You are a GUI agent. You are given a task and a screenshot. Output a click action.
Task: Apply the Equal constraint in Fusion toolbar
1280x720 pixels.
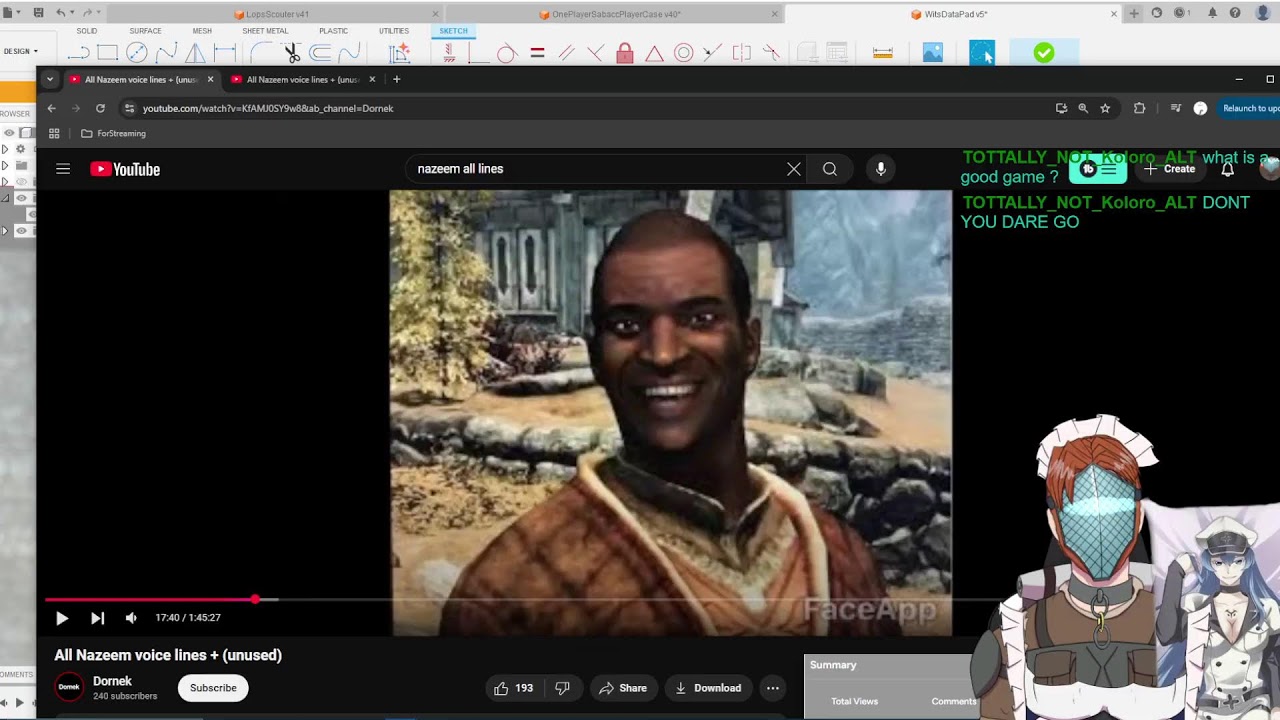pos(537,53)
